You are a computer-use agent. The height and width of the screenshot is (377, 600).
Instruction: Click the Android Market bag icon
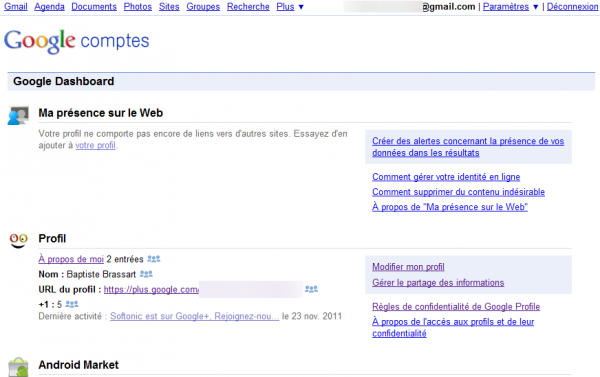[18, 367]
